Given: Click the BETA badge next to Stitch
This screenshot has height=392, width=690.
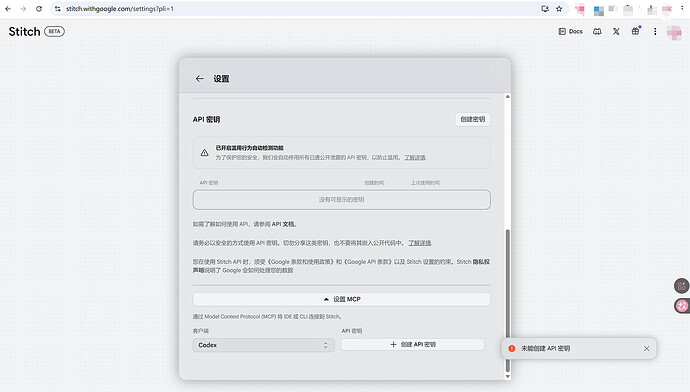Looking at the screenshot, I should pyautogui.click(x=54, y=31).
